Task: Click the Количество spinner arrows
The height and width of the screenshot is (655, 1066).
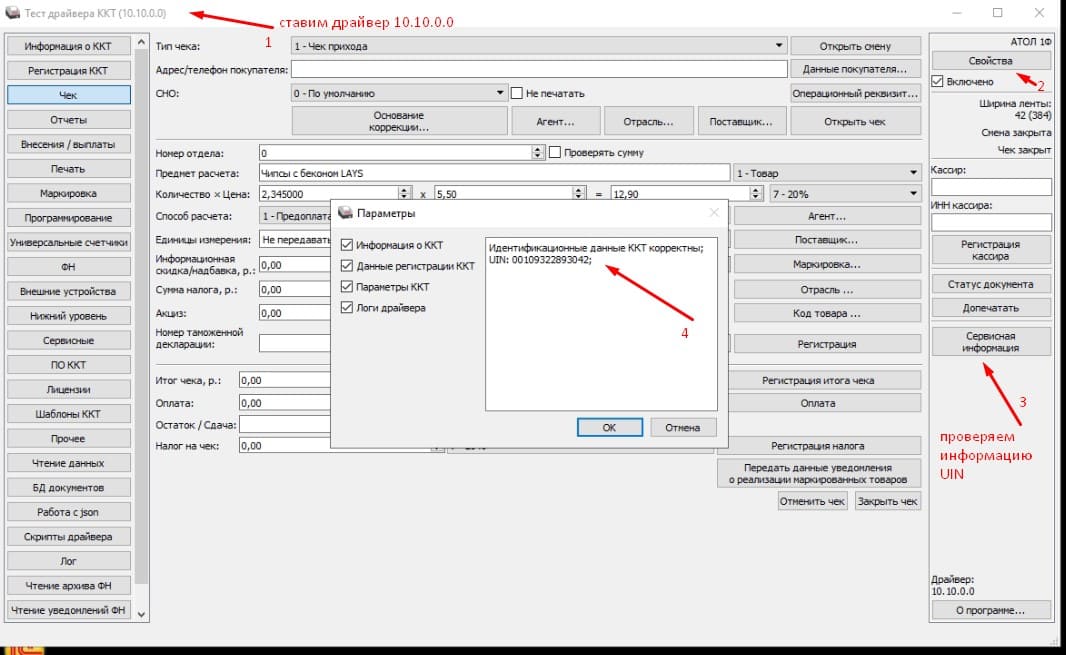Action: (x=404, y=194)
